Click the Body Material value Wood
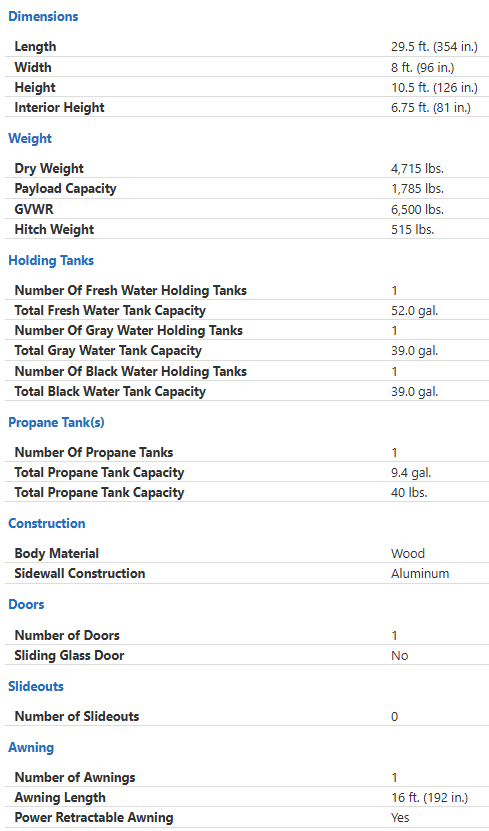This screenshot has height=831, width=489. click(407, 553)
